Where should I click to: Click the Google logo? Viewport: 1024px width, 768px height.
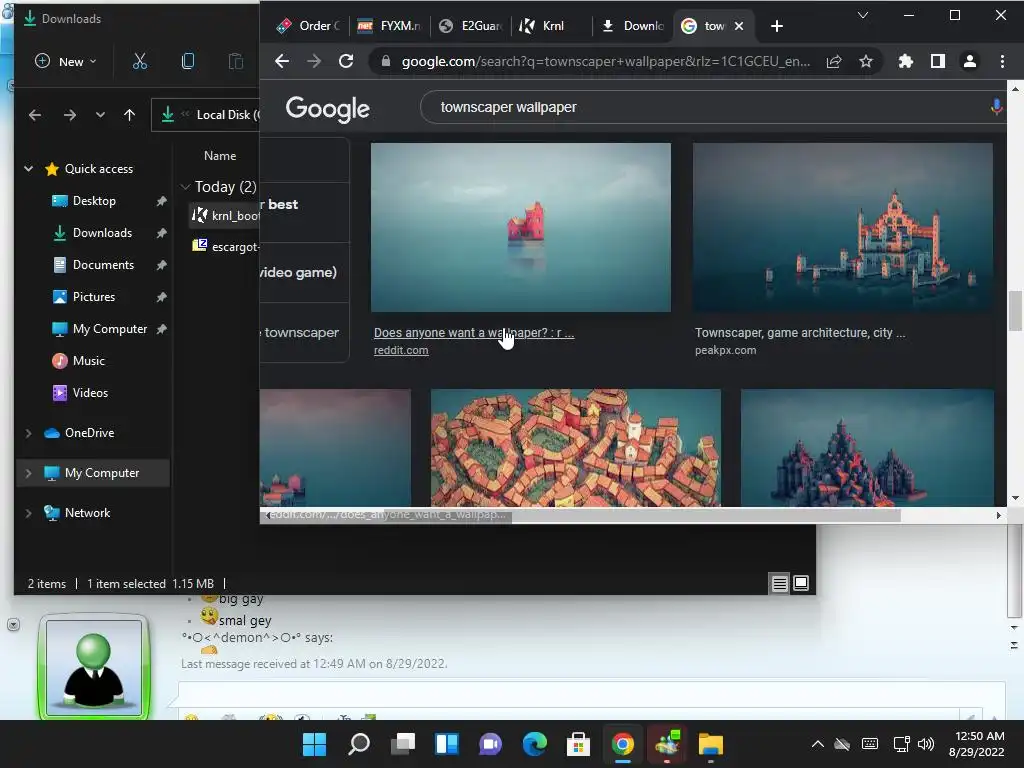(x=327, y=108)
